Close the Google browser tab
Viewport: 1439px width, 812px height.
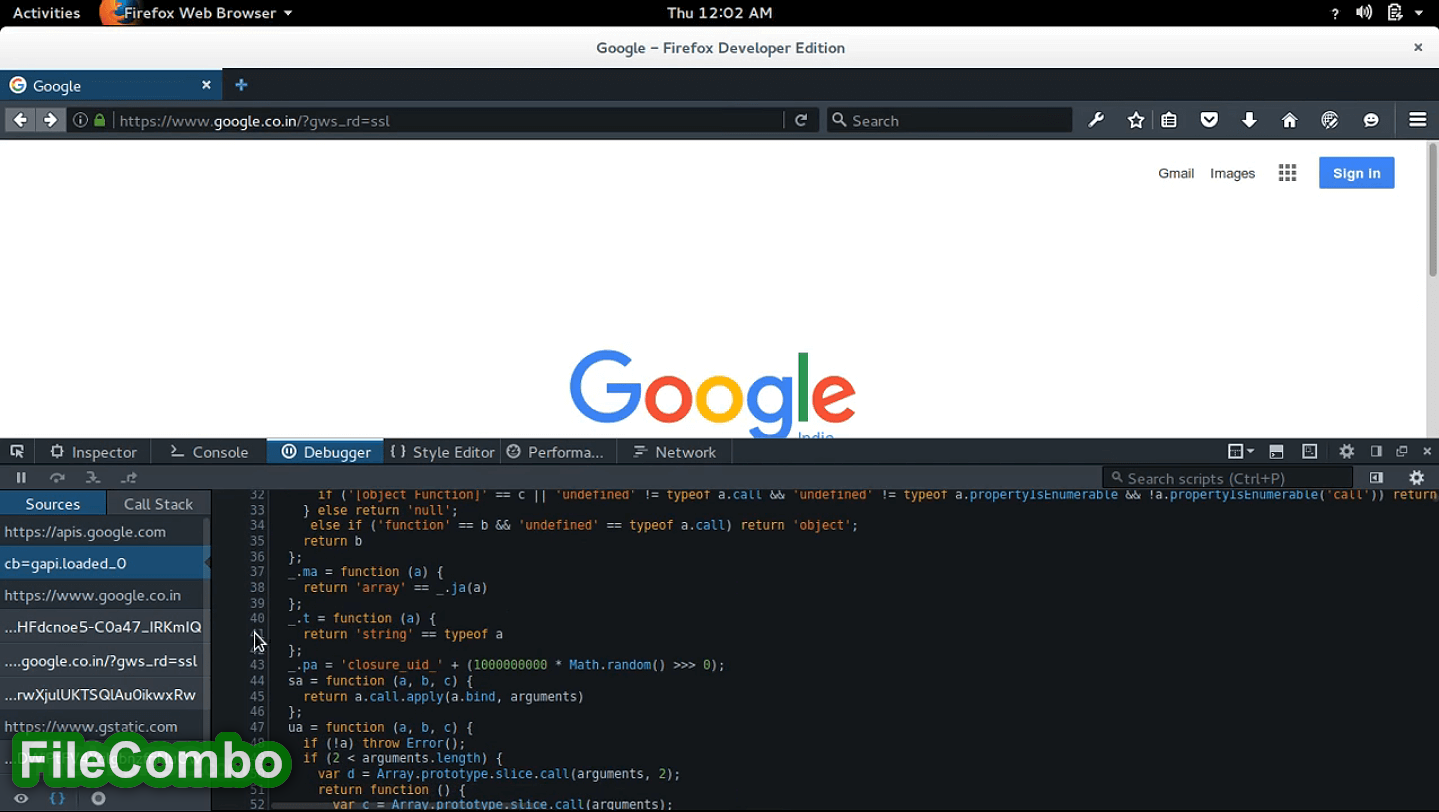pyautogui.click(x=206, y=85)
